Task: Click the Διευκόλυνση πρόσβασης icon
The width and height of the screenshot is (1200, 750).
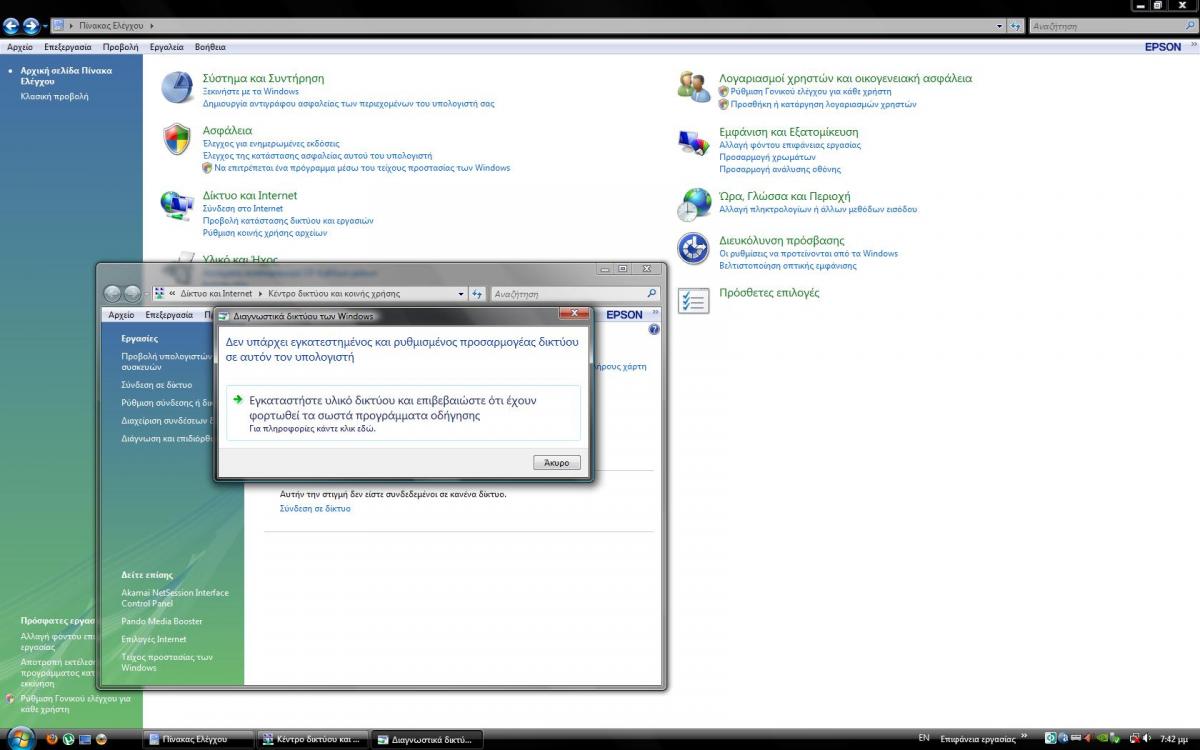Action: [x=694, y=248]
